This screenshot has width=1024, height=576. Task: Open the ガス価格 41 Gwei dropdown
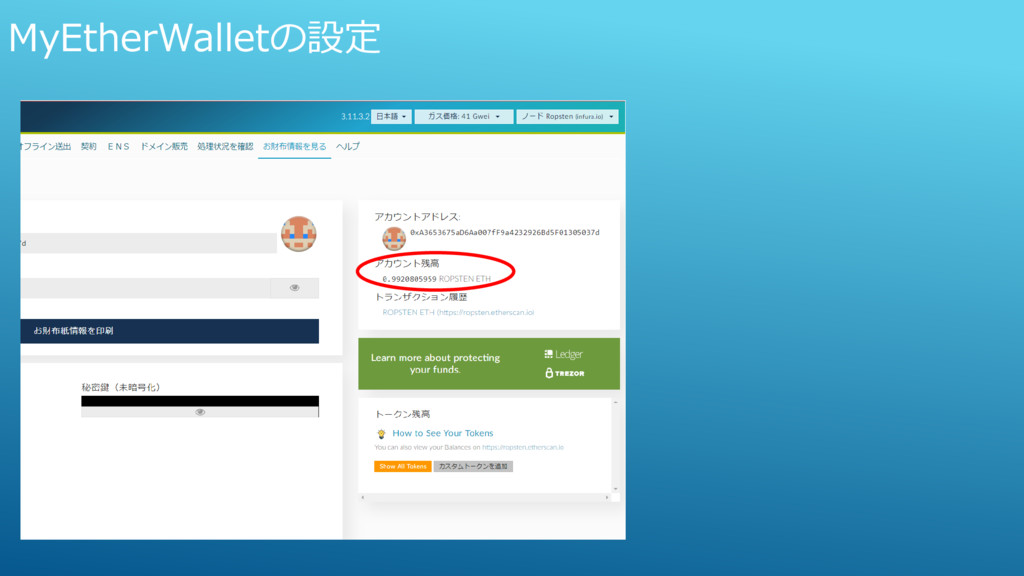(464, 116)
